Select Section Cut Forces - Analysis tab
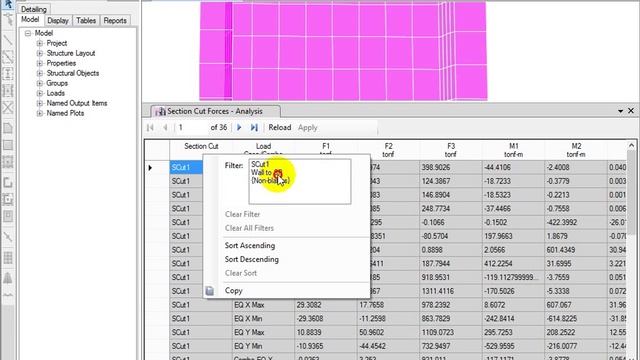640x360 pixels. [215, 111]
